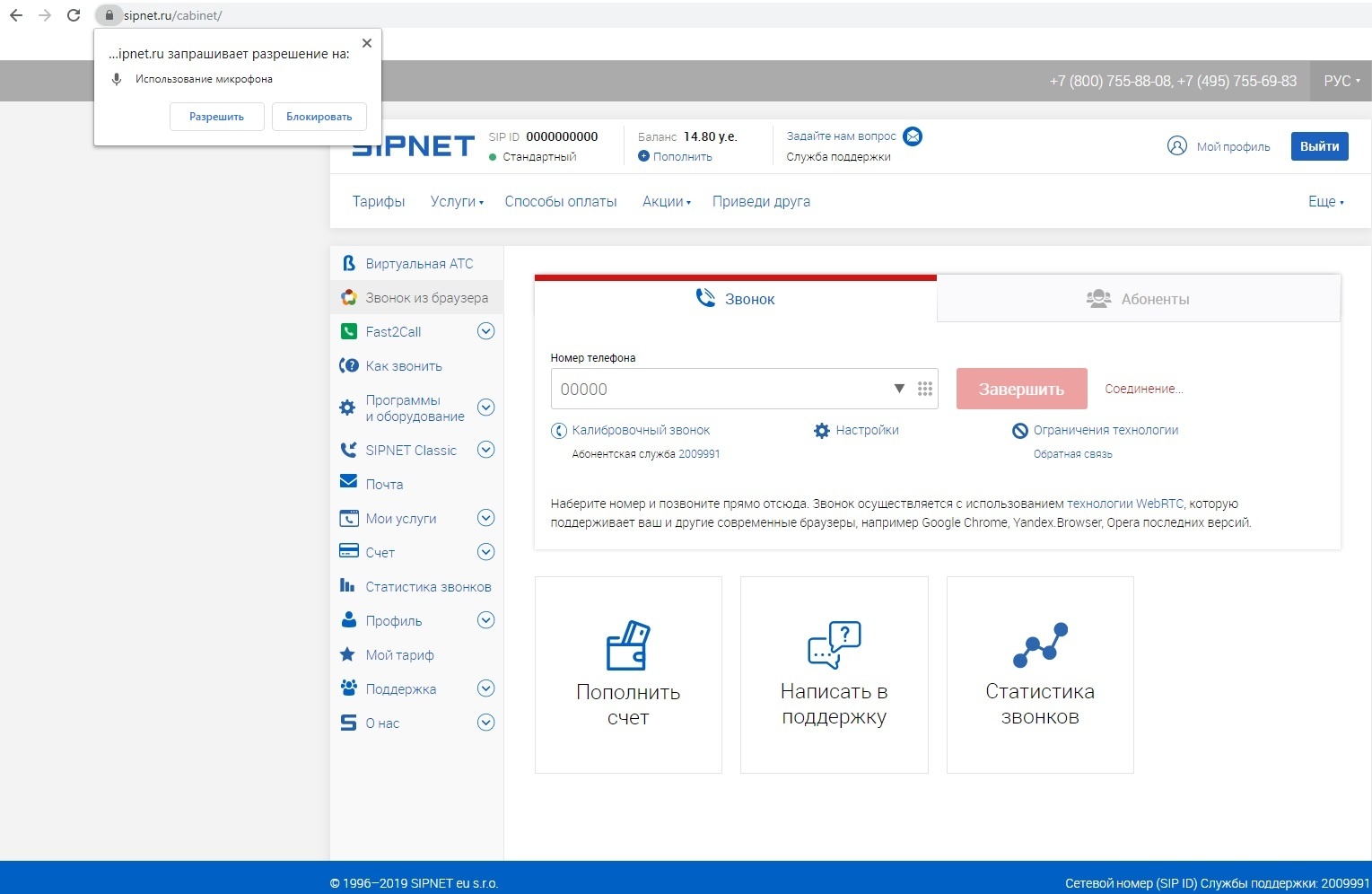Expand the Программы и оборудование chevron
Image resolution: width=1372 pixels, height=894 pixels.
tap(486, 408)
